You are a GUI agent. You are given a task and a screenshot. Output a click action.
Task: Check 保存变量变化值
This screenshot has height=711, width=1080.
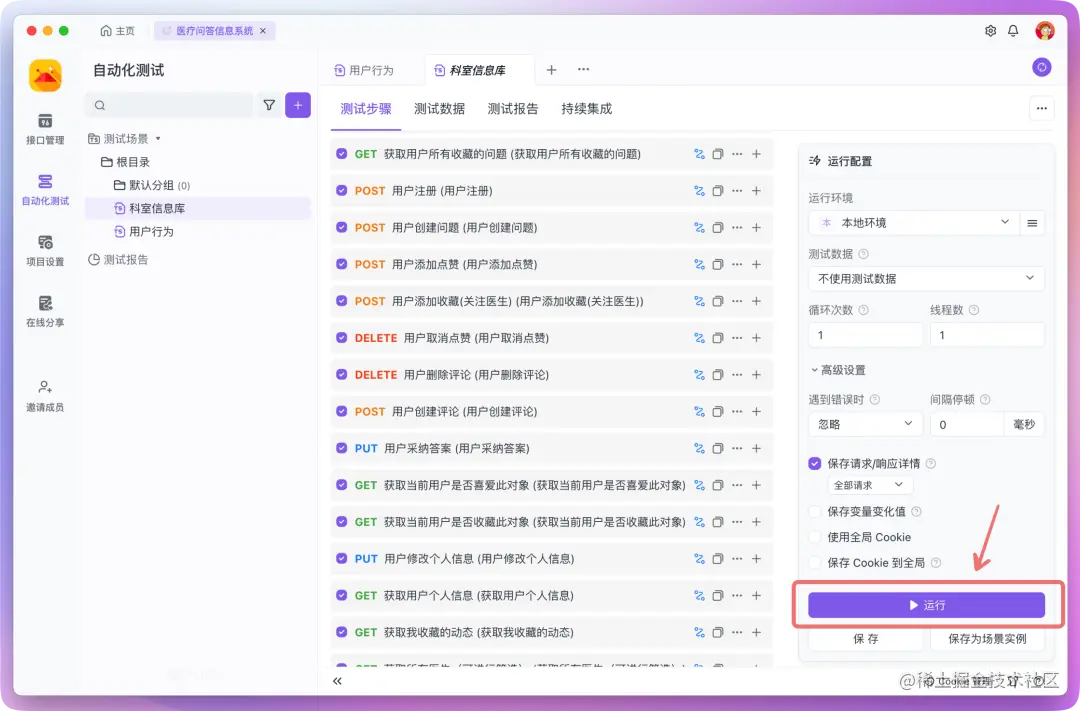[x=814, y=512]
